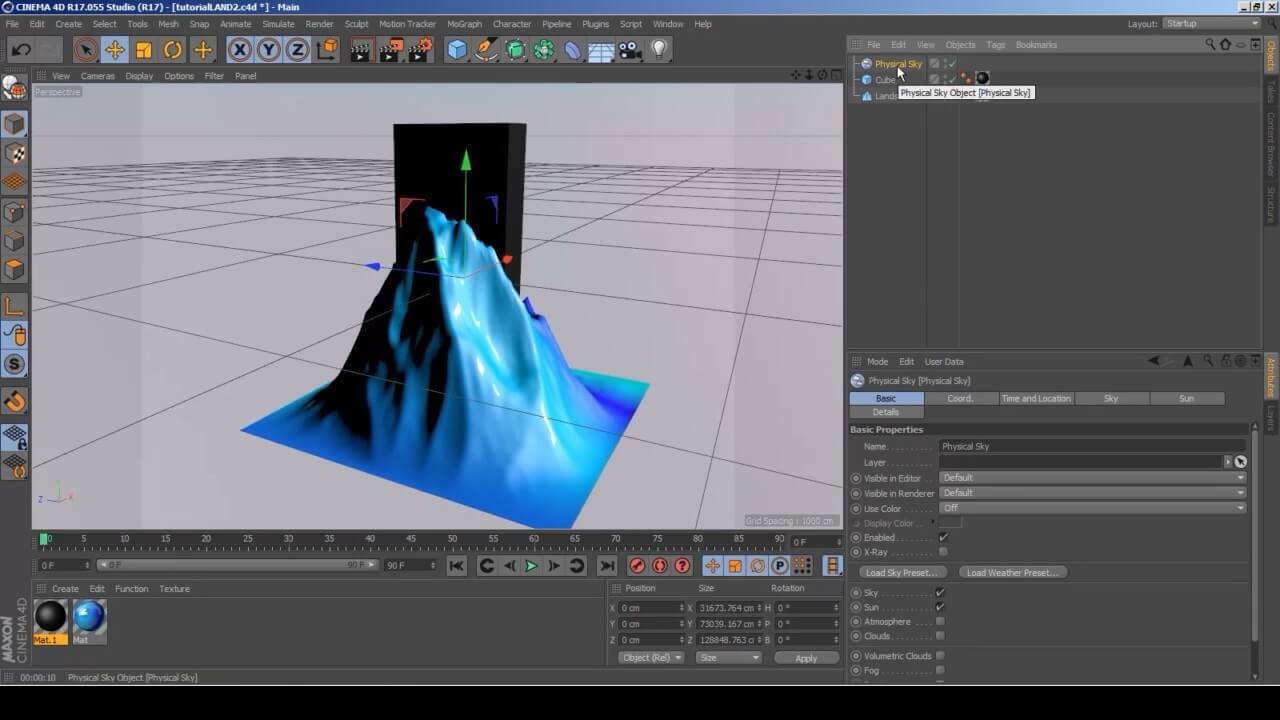
Task: Open the Use Color dropdown
Action: coord(1092,508)
